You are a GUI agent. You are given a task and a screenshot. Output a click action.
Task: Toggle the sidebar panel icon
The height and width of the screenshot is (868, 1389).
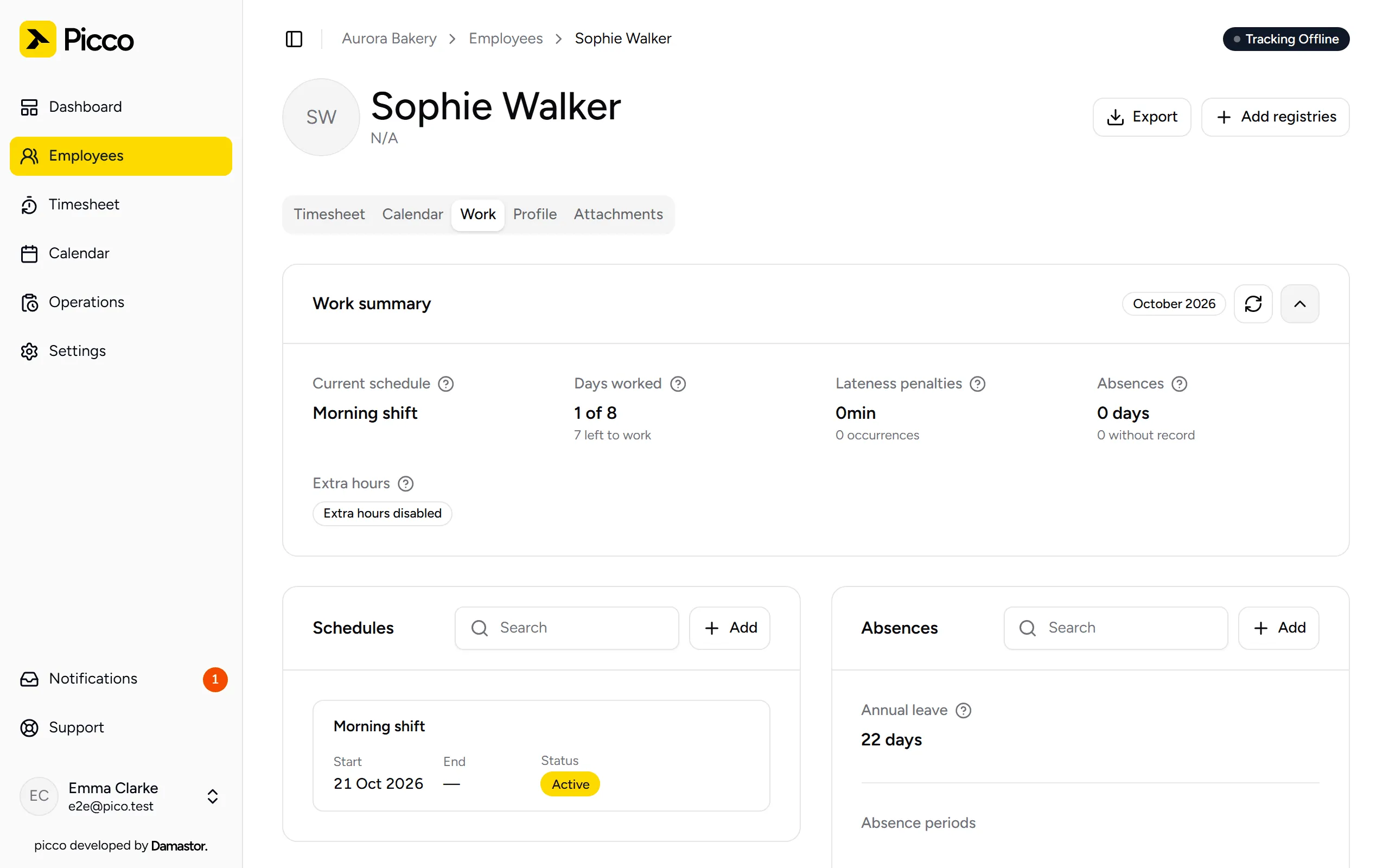tap(294, 39)
